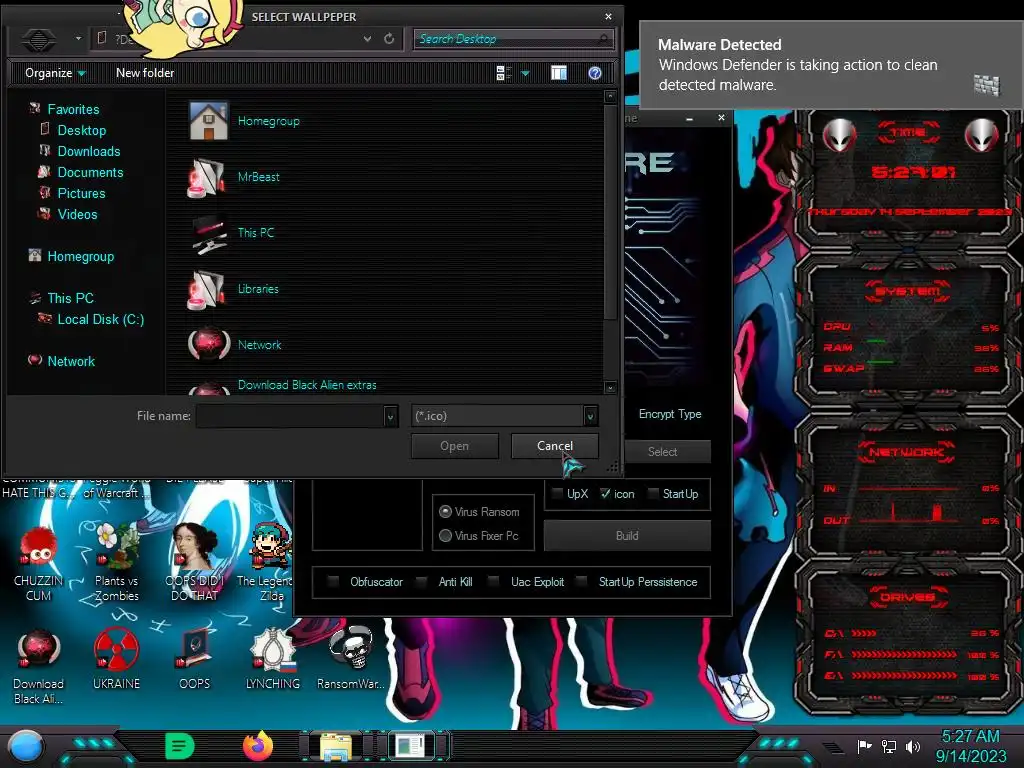Expand the file type (*.ico) dropdown
The image size is (1024, 768).
coord(590,416)
